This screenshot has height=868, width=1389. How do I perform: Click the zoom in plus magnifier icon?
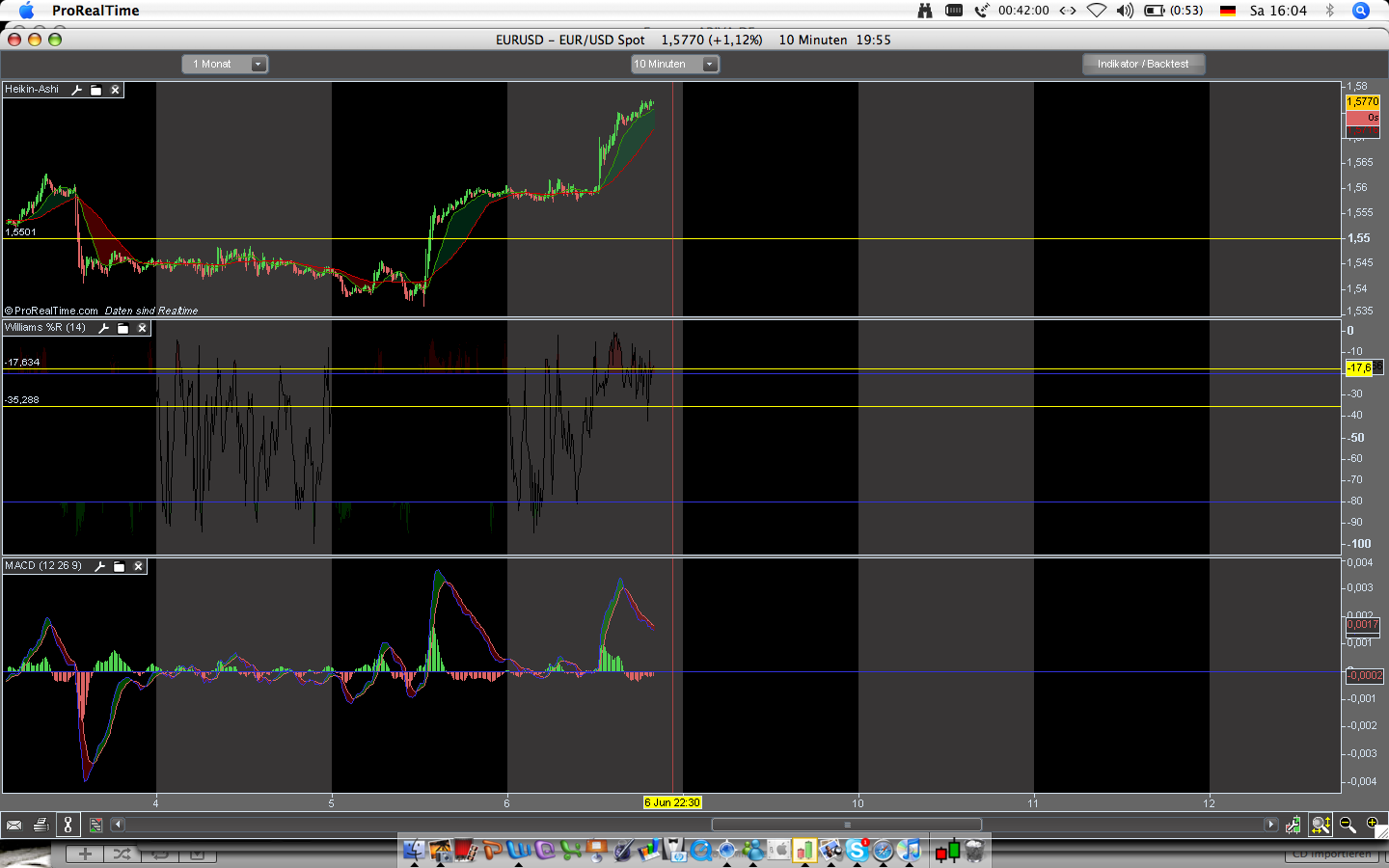coord(1373,824)
